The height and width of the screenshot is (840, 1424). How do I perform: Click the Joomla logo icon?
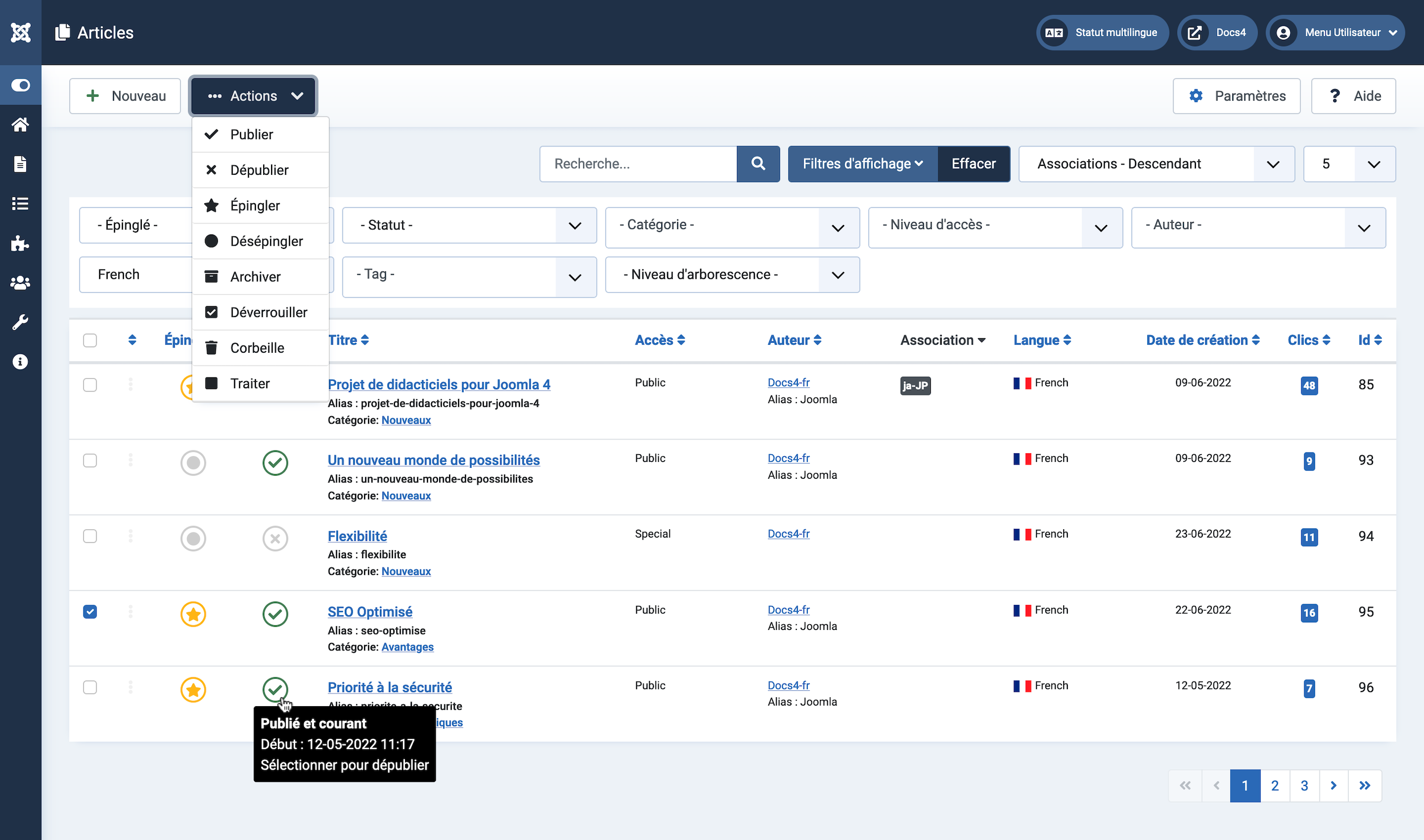pyautogui.click(x=20, y=32)
